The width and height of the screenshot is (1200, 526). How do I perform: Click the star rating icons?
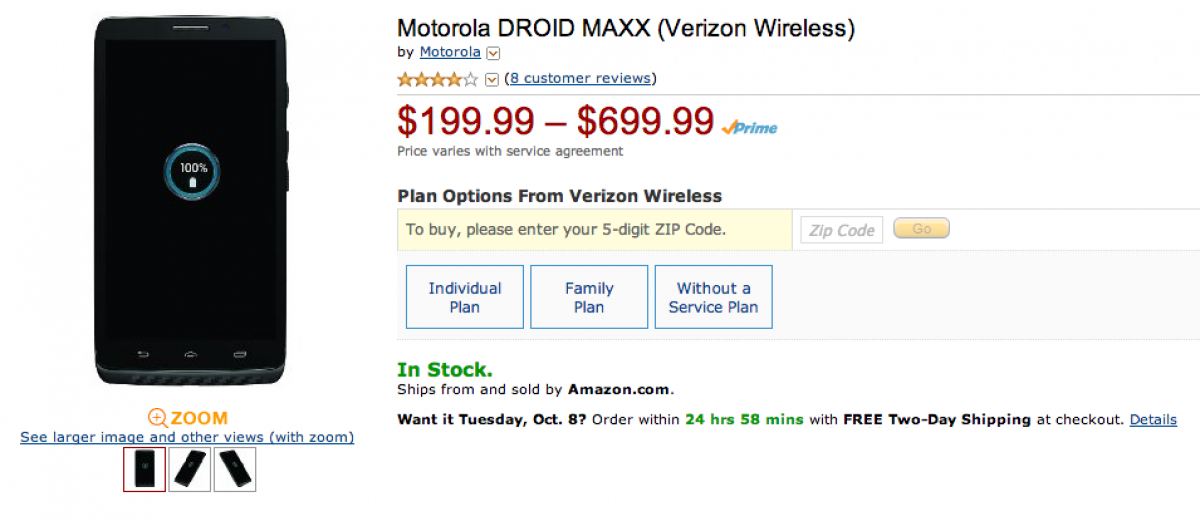click(437, 79)
